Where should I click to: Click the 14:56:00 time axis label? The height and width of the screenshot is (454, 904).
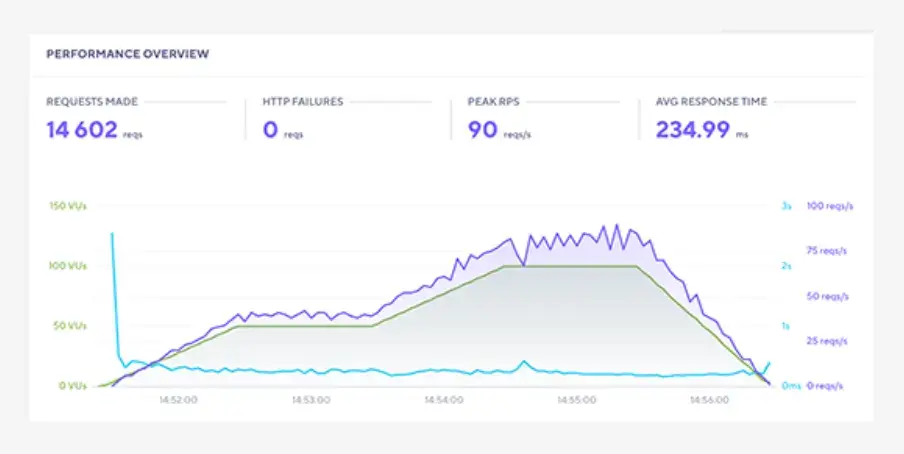[709, 399]
